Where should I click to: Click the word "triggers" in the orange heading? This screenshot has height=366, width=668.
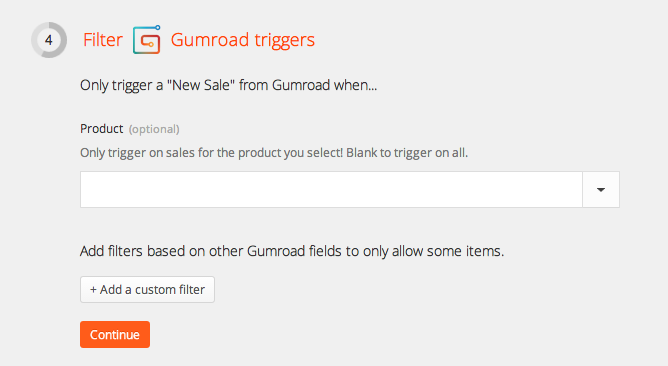coord(285,41)
